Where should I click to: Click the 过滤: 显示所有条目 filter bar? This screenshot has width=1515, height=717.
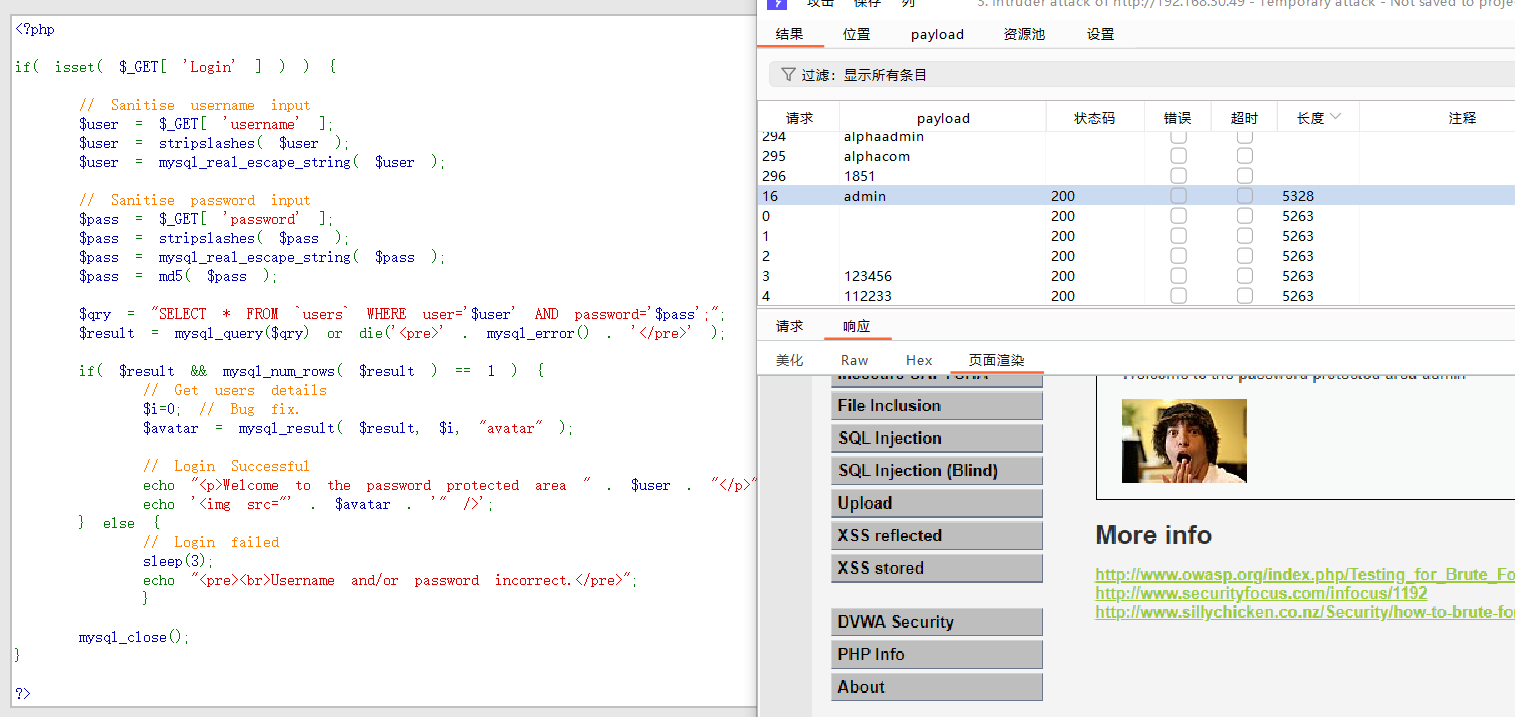point(1141,75)
